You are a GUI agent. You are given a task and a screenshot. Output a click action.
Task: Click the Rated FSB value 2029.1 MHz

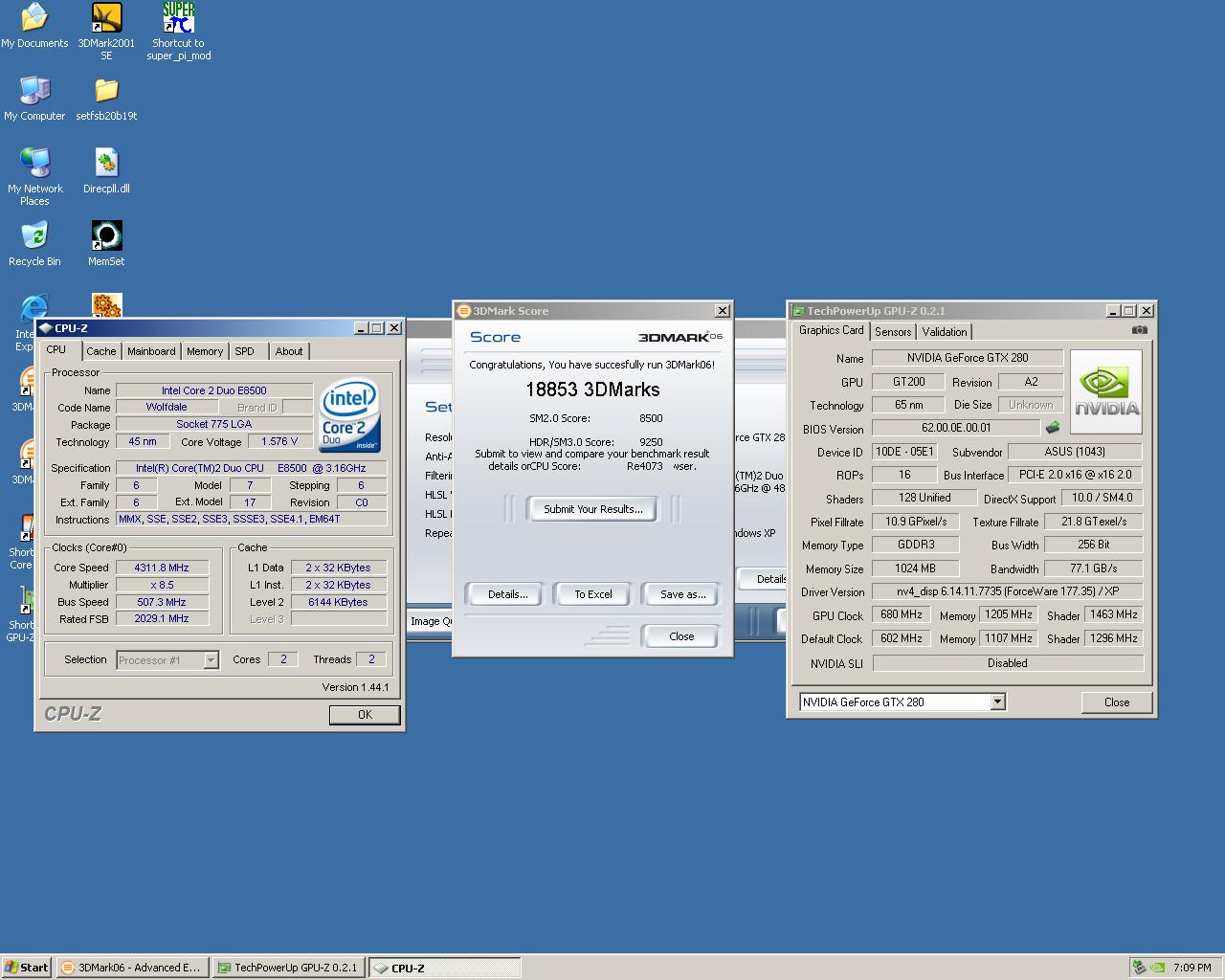tap(162, 619)
